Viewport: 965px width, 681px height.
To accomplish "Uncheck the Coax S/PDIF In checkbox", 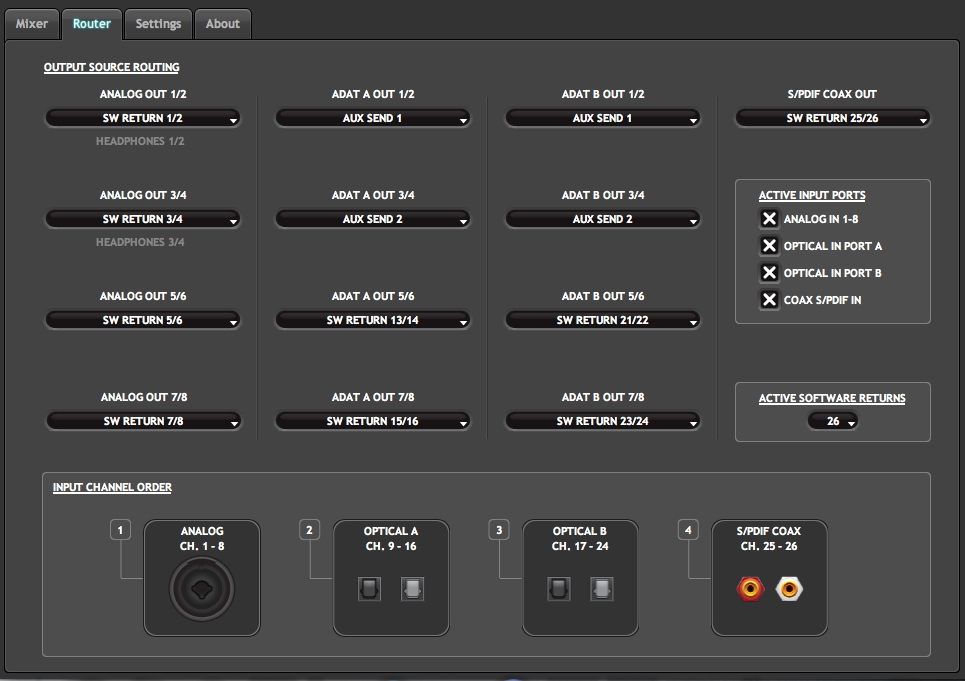I will (x=769, y=300).
